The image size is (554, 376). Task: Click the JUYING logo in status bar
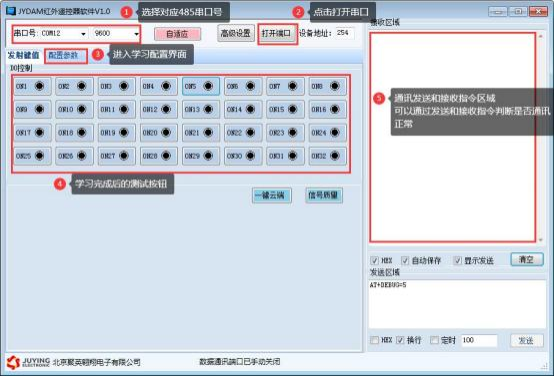[x=28, y=363]
